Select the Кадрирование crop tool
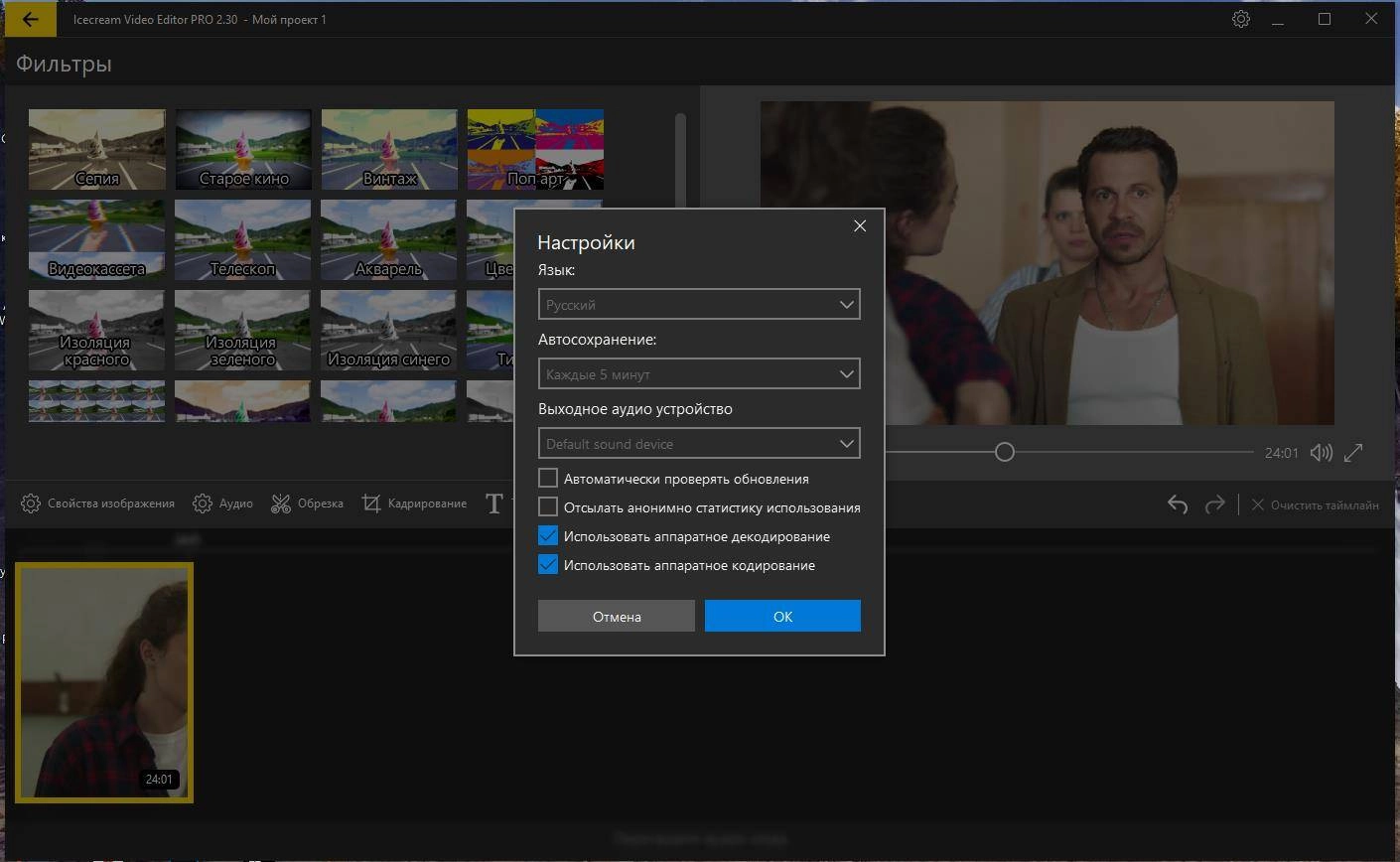Viewport: 1400px width, 862px height. 414,503
